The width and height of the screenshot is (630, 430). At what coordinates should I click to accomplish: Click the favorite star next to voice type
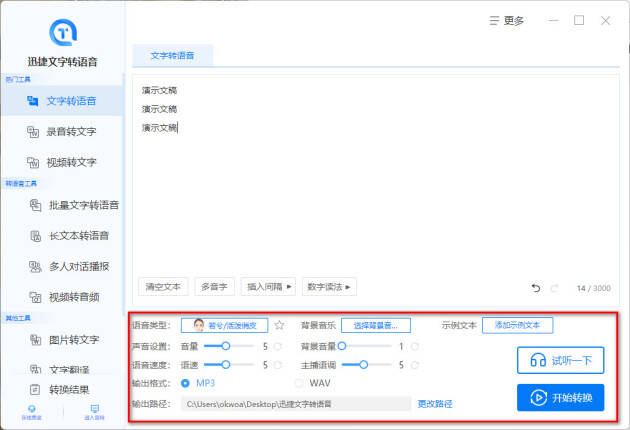280,325
